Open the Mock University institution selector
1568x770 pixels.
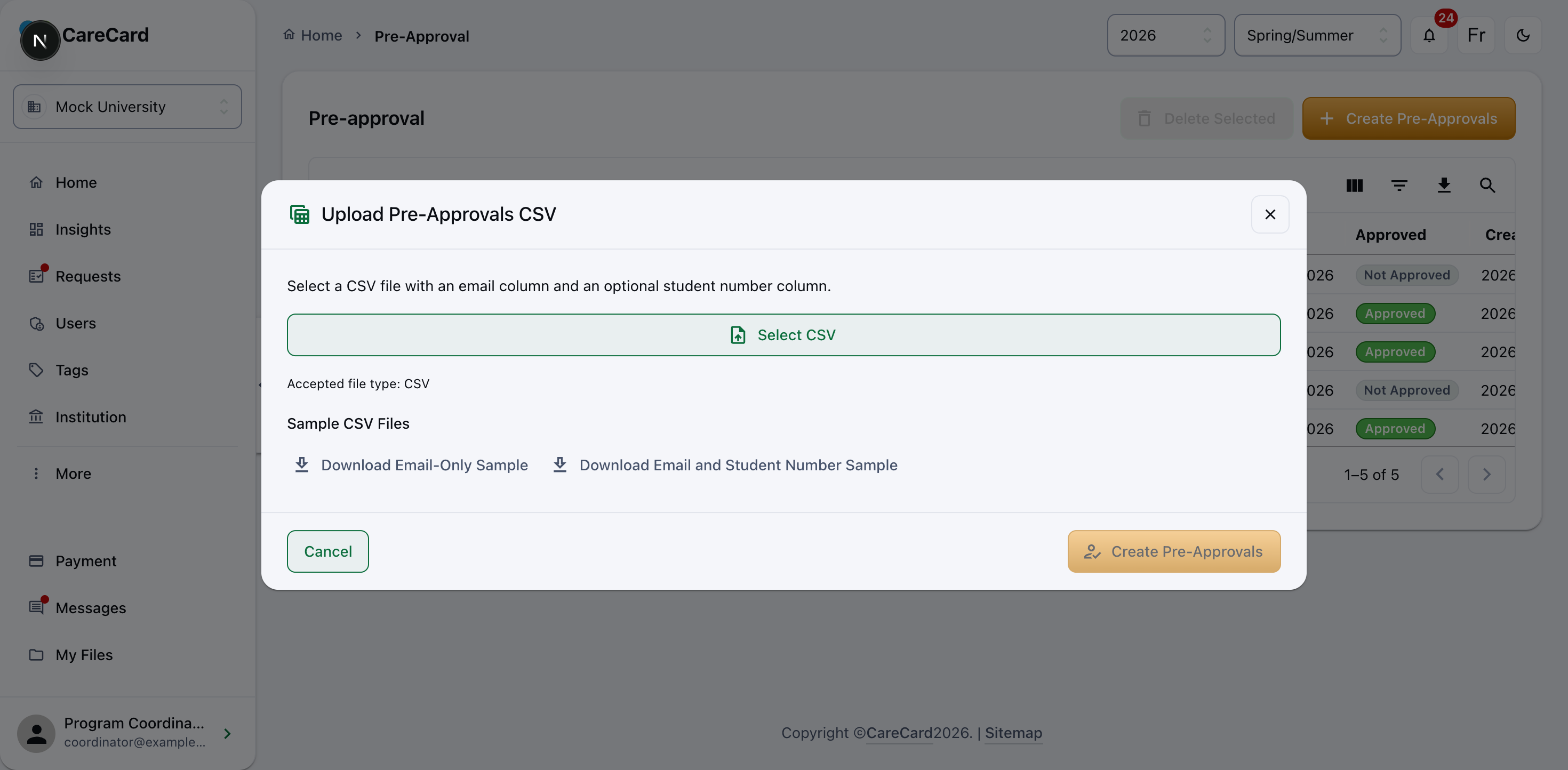(x=127, y=107)
